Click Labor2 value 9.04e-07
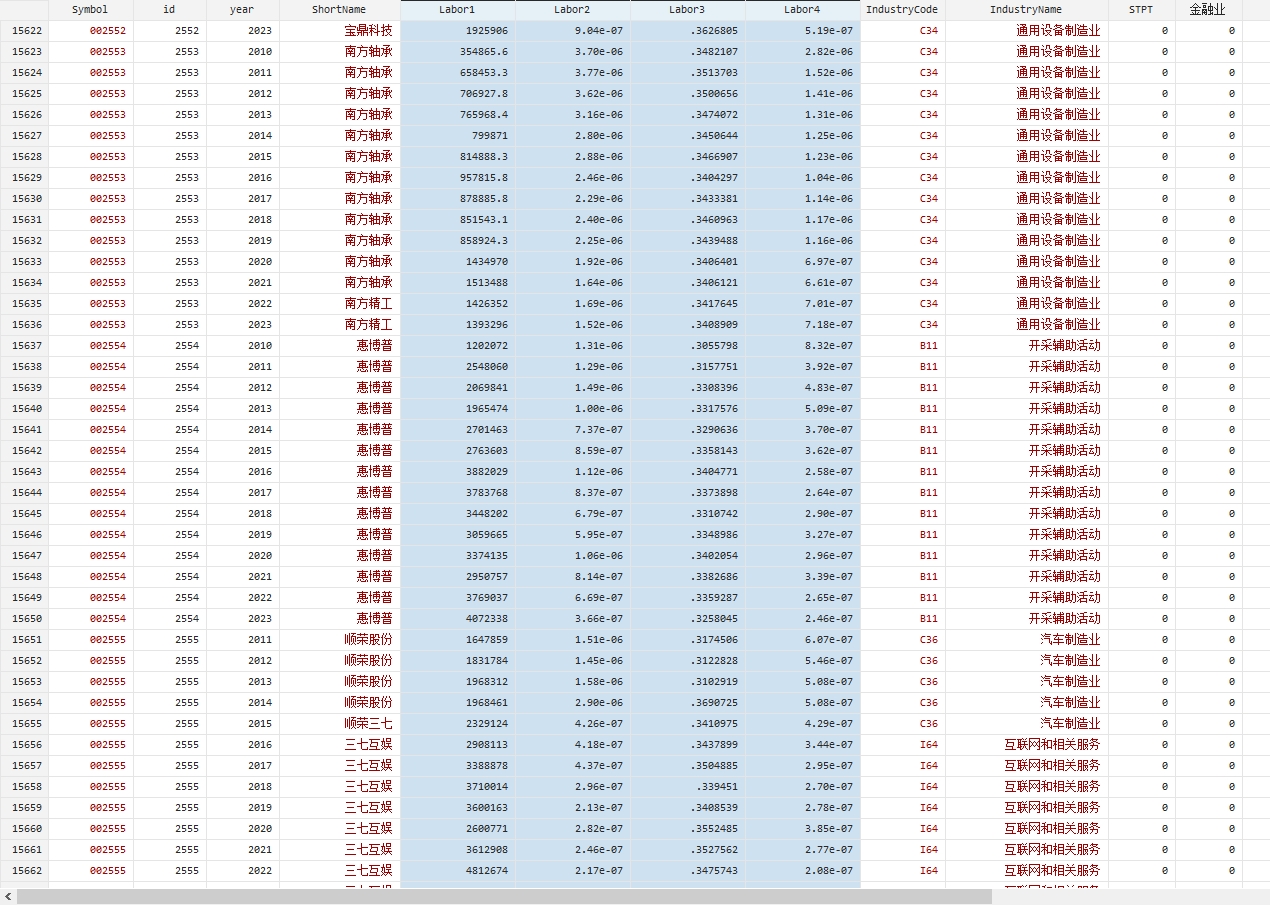 (x=599, y=31)
